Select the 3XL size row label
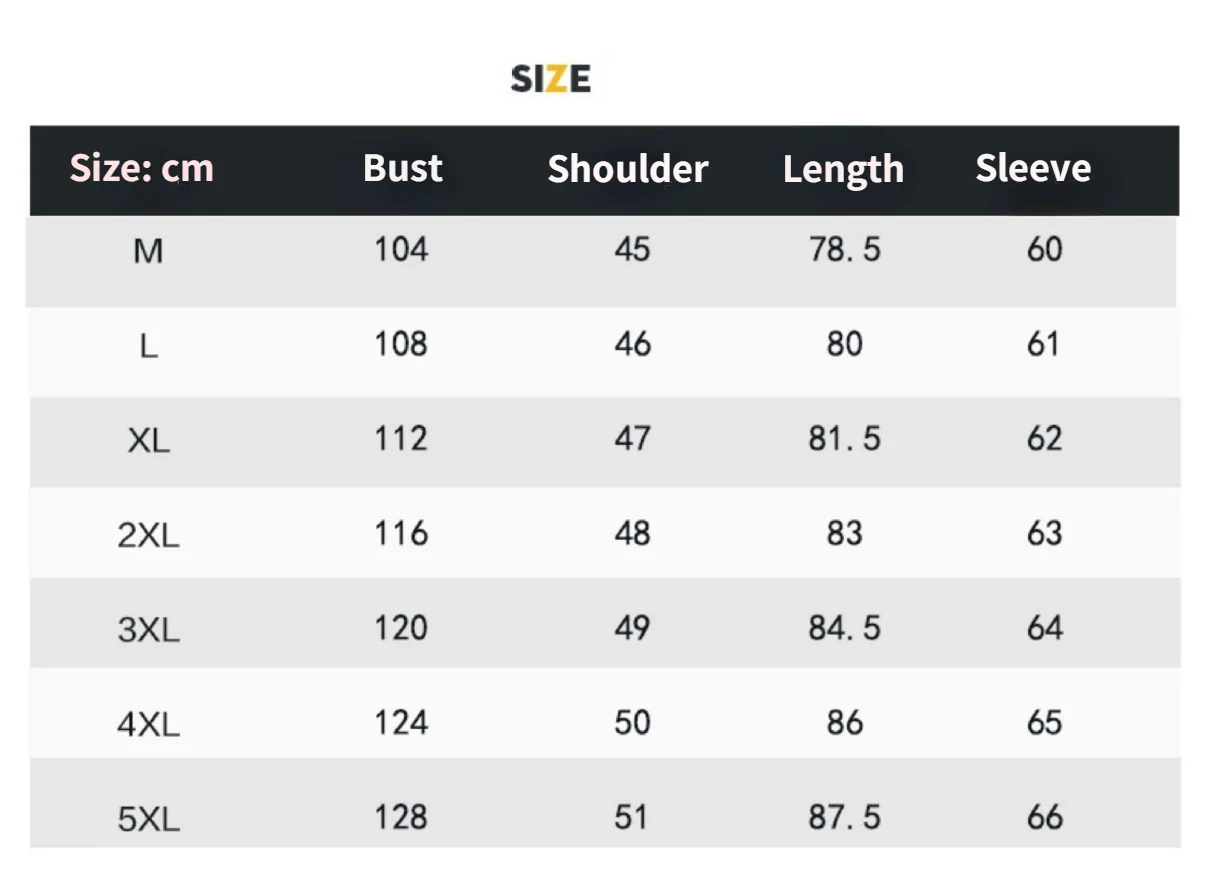The image size is (1205, 880). (x=148, y=631)
